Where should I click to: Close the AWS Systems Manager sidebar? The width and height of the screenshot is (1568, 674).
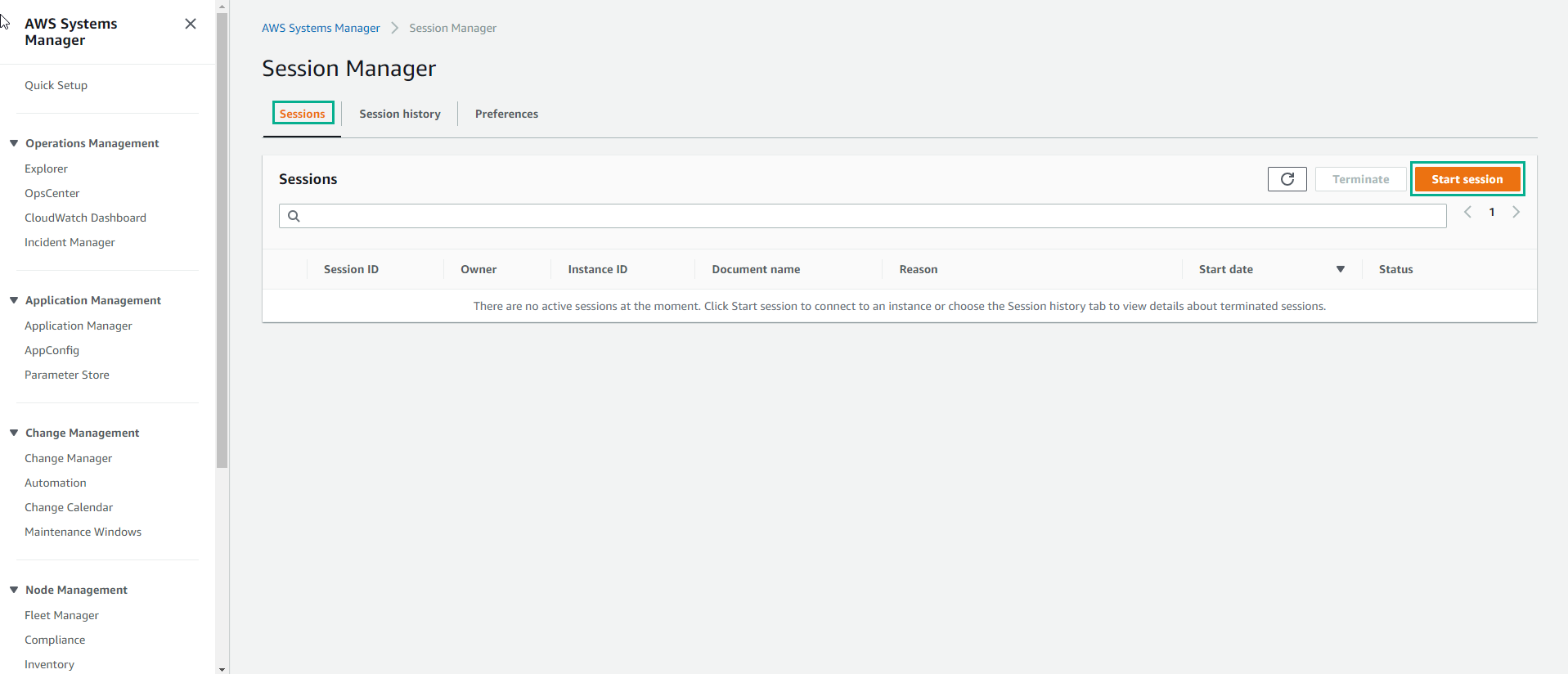pos(191,24)
